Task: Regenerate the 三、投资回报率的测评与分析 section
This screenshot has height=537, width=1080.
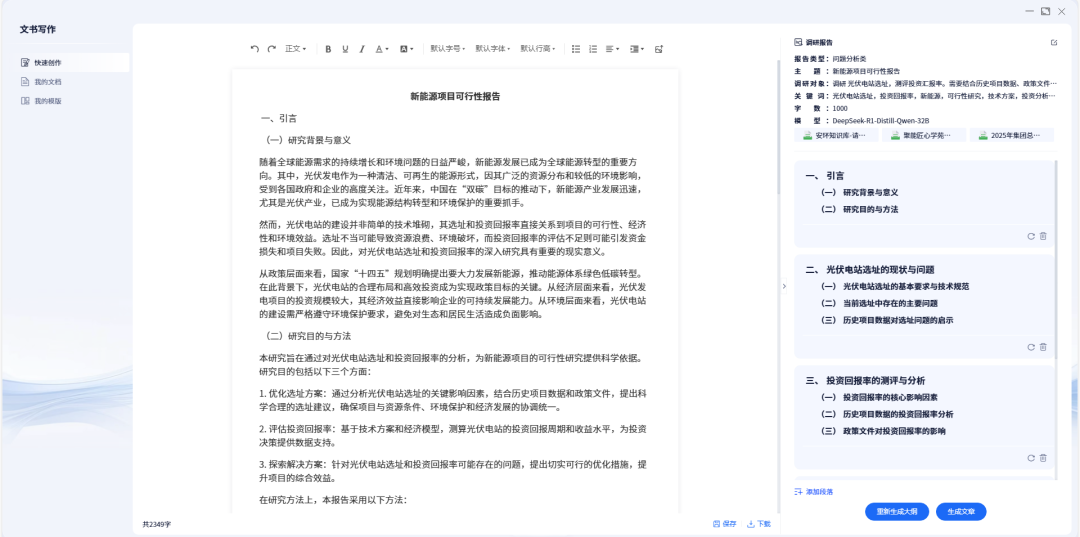Action: pyautogui.click(x=1030, y=458)
